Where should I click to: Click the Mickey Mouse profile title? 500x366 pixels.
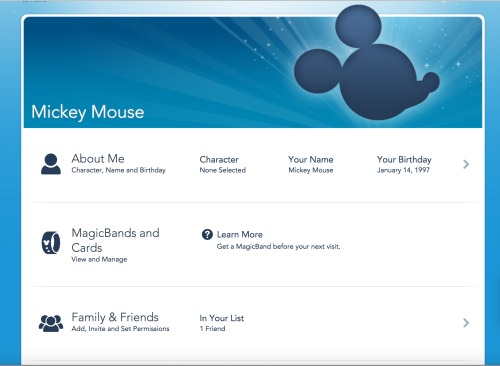coord(88,112)
